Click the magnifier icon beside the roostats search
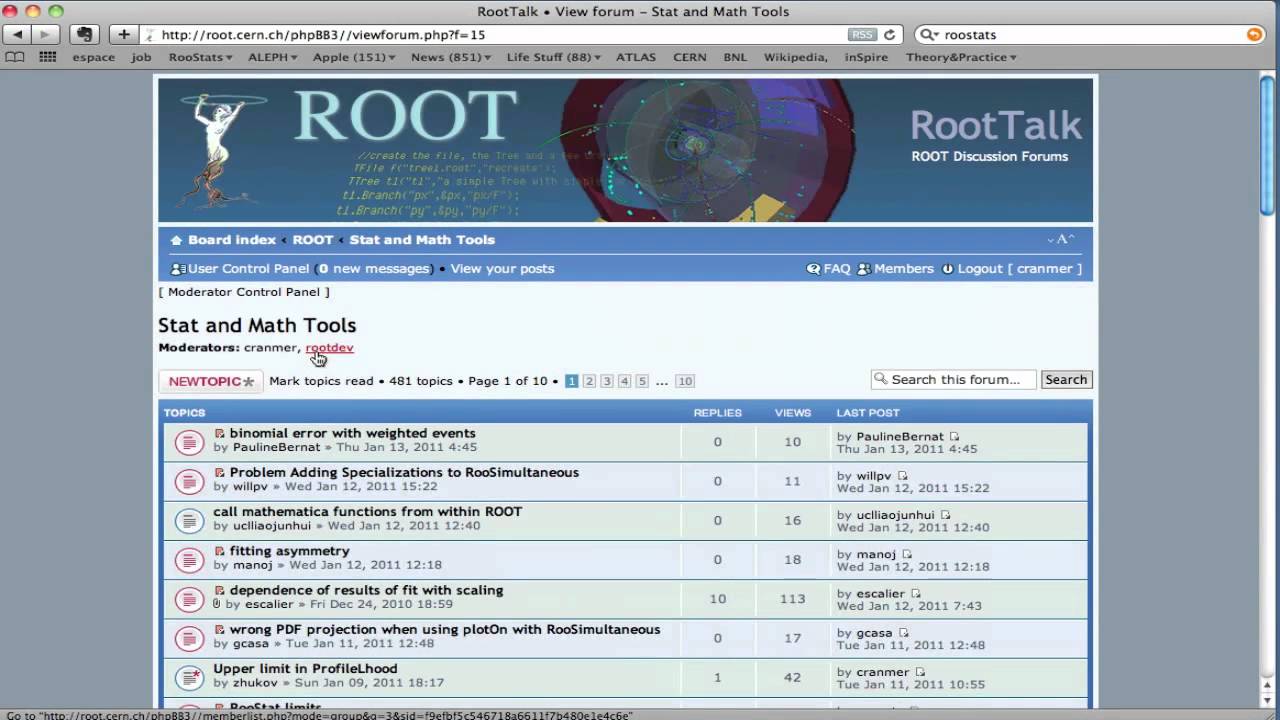The height and width of the screenshot is (720, 1280). pos(930,34)
